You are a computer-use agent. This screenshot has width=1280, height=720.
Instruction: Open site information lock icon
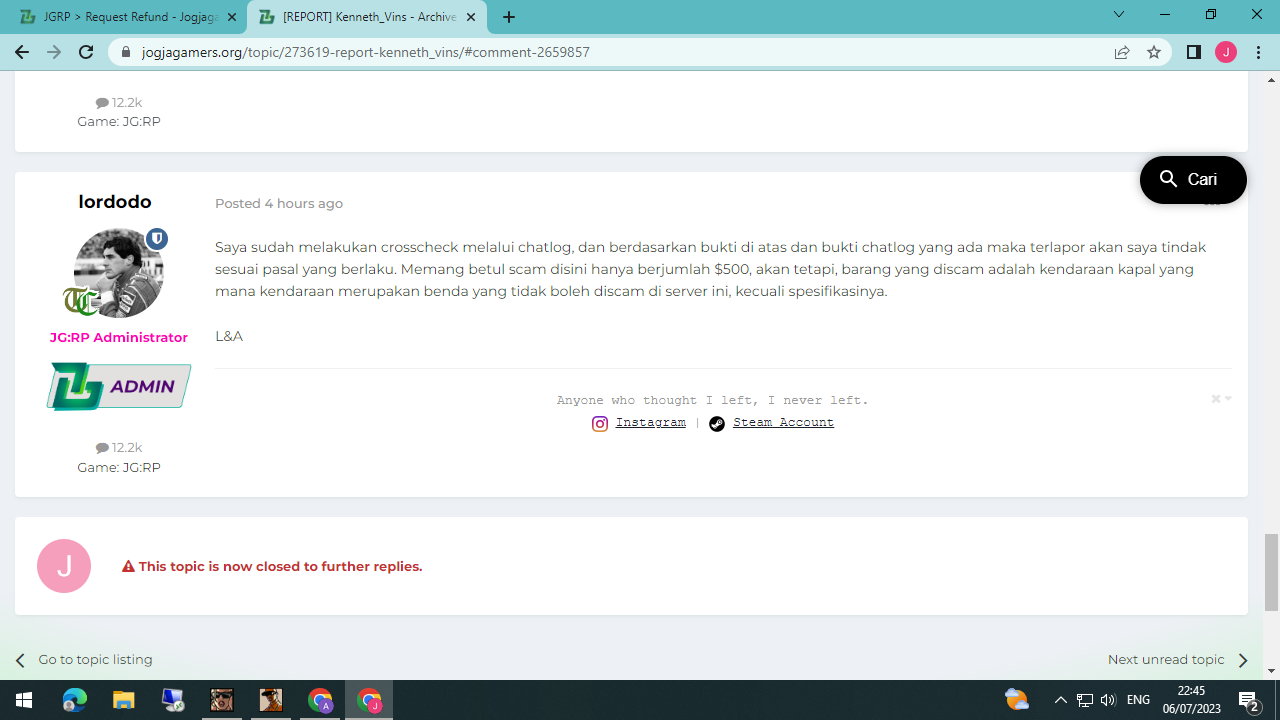(x=126, y=52)
